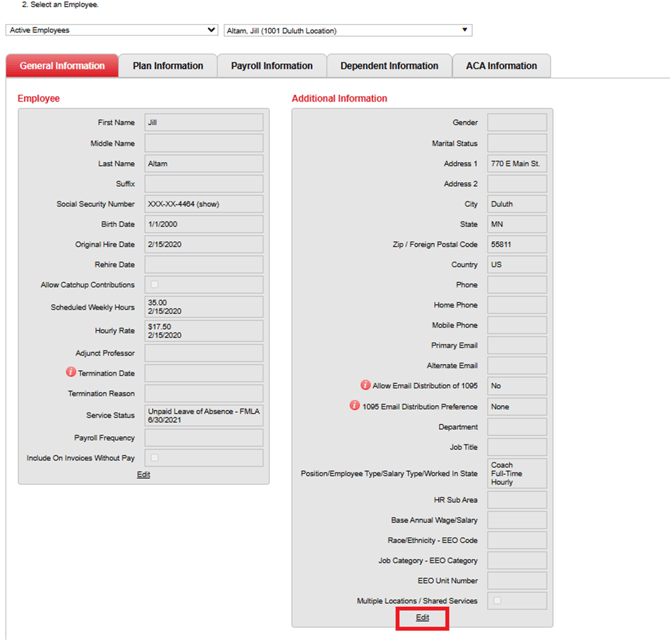Image resolution: width=670 pixels, height=640 pixels.
Task: Select the ACA Information tab
Action: tap(501, 66)
